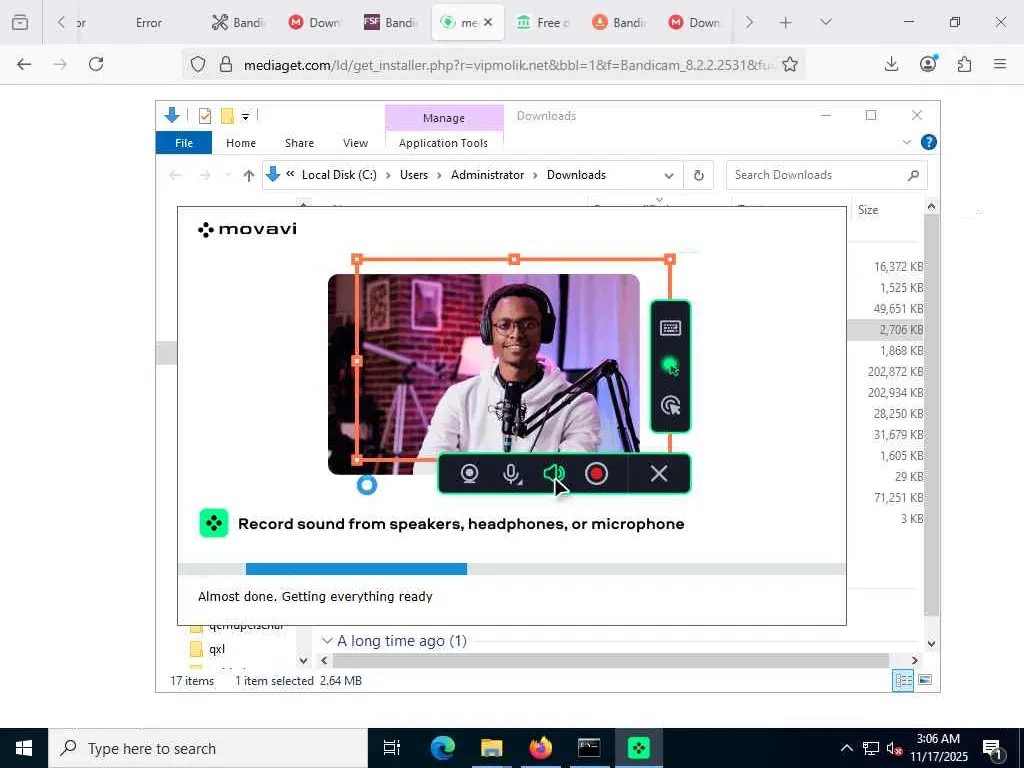
Task: Refresh the Downloads folder view
Action: pos(698,175)
